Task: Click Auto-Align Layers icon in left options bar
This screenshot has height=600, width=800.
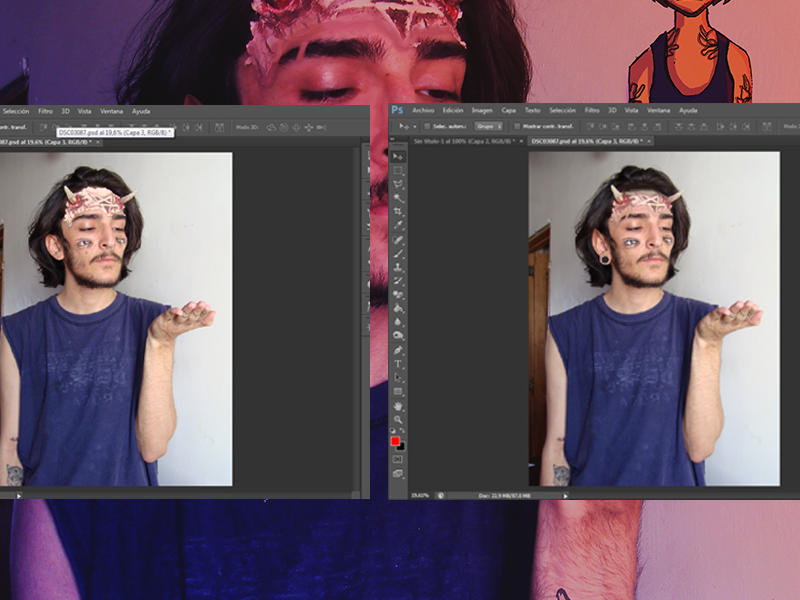Action: [x=219, y=127]
